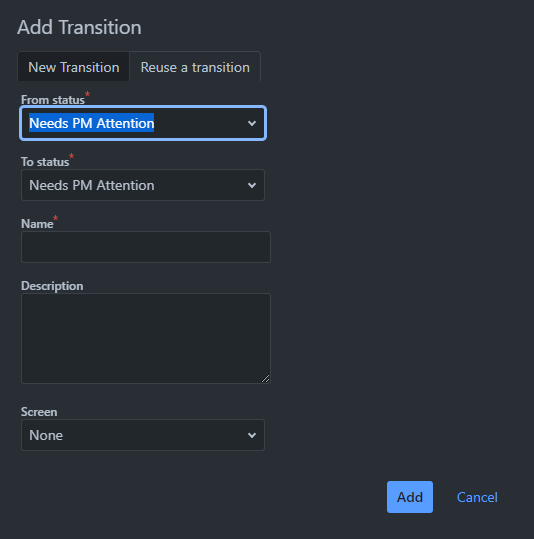This screenshot has height=539, width=534.
Task: Click the To status chevron arrow
Action: click(252, 186)
